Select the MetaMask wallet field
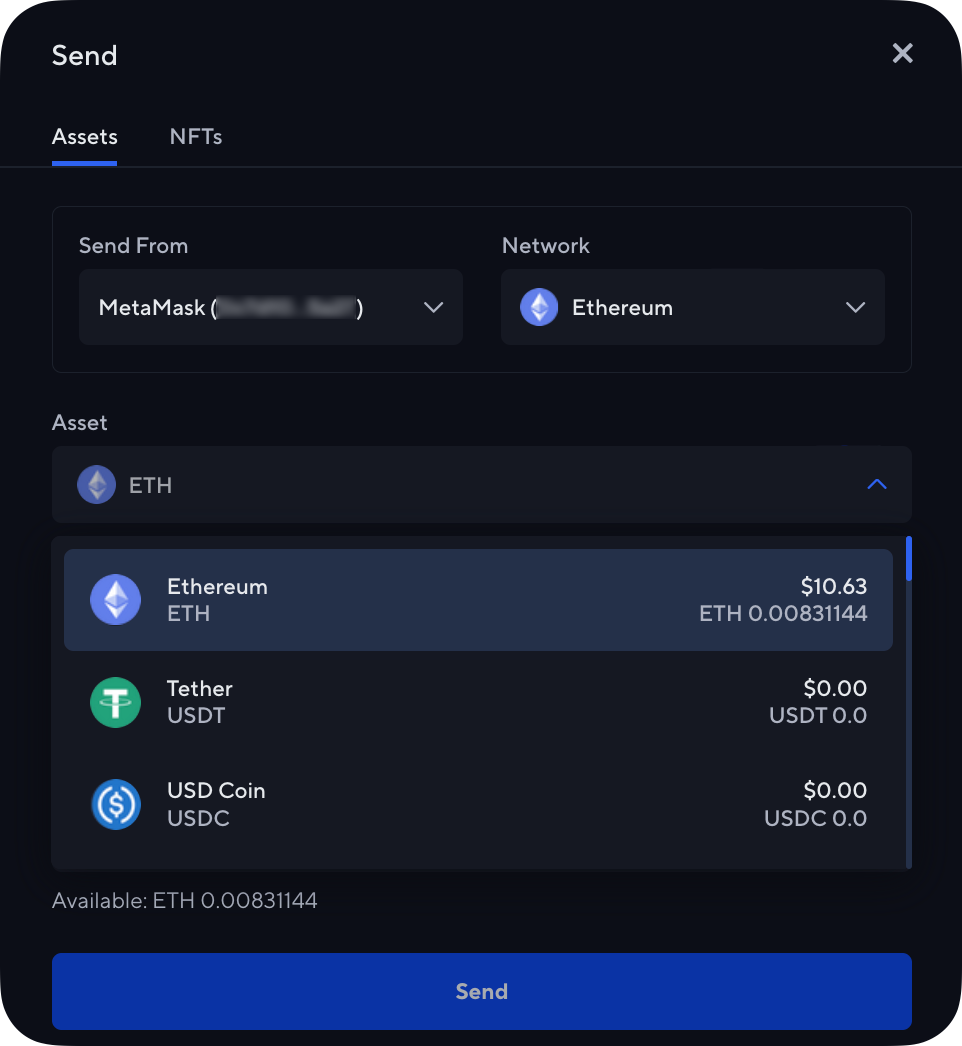The width and height of the screenshot is (962, 1046). tap(270, 307)
